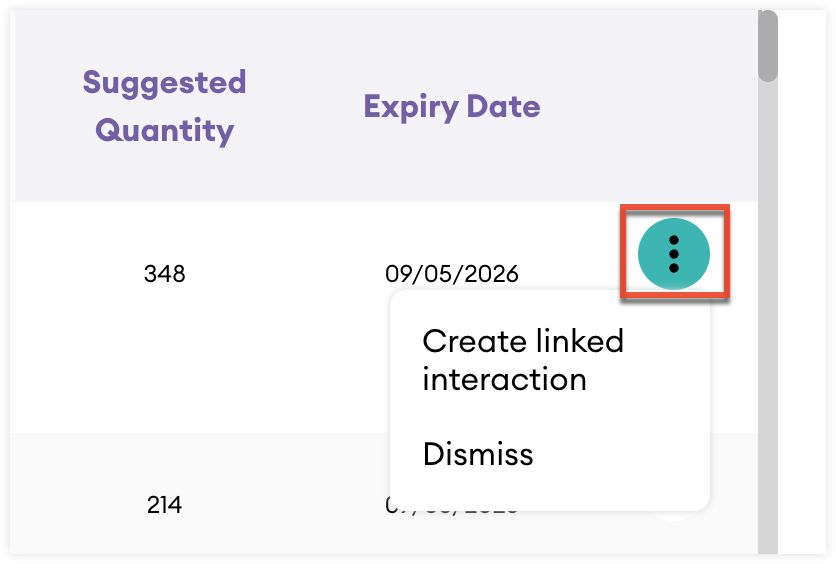Select the 214 suggested quantity cell
This screenshot has height=564, width=836.
[x=164, y=505]
